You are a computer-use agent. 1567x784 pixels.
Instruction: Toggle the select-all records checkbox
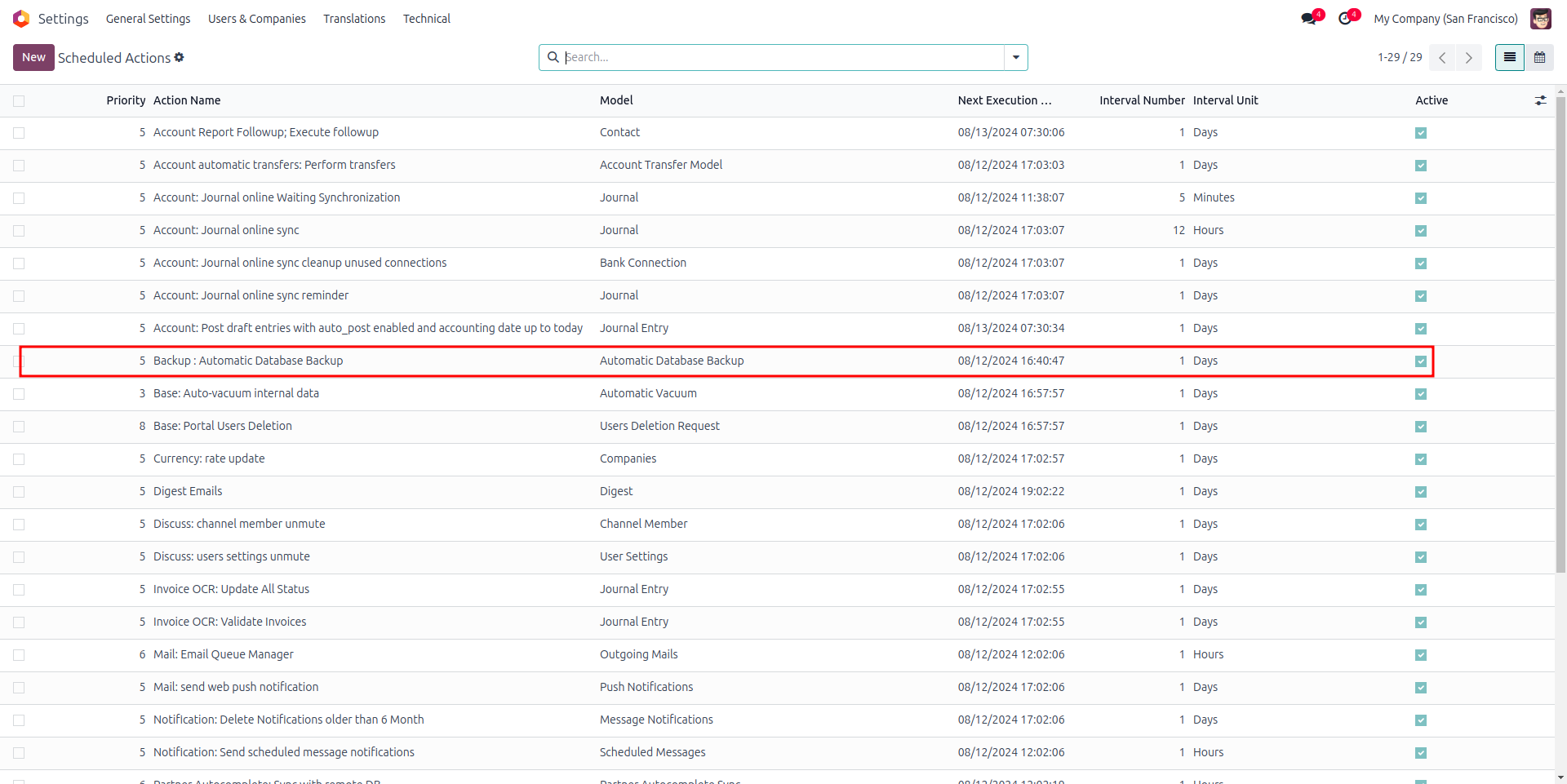coord(19,101)
